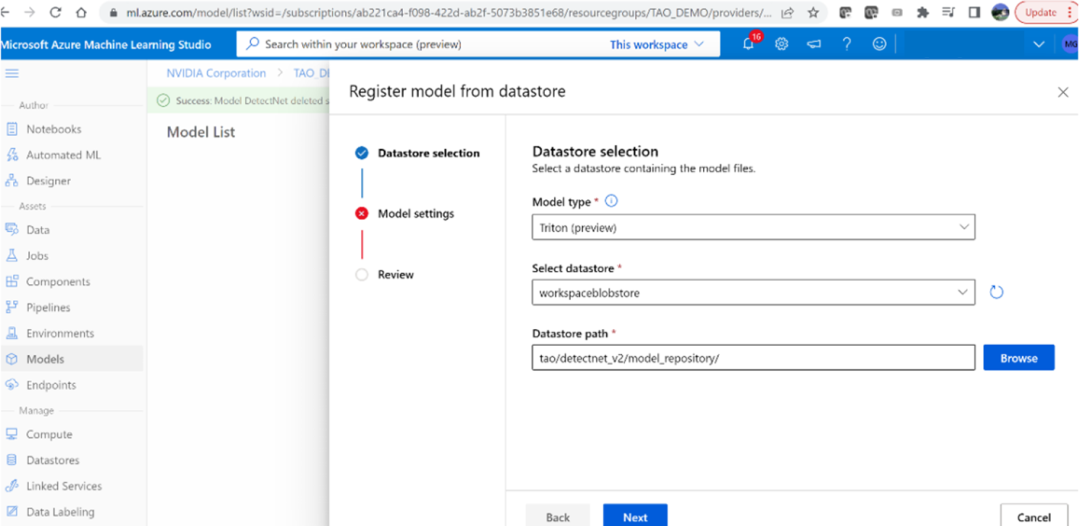
Task: Expand the account directory chevron
Action: (1039, 44)
